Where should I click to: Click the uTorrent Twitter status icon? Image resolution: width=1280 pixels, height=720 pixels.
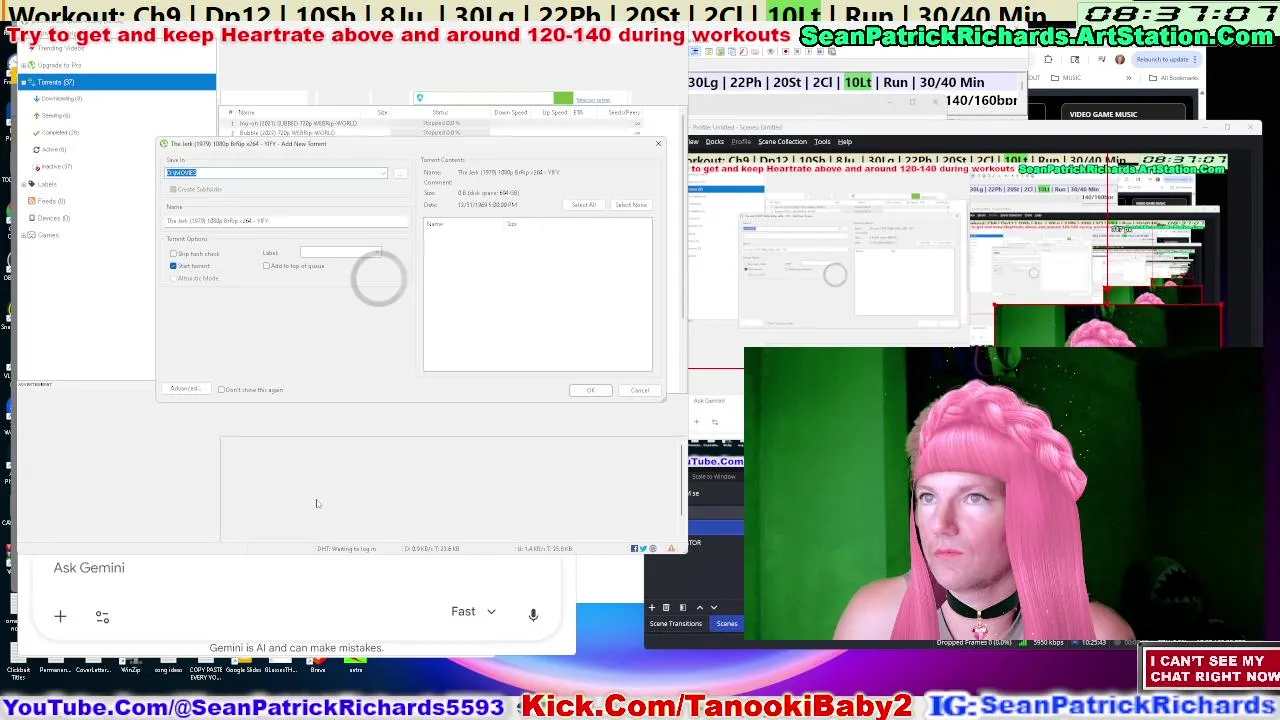(x=643, y=548)
